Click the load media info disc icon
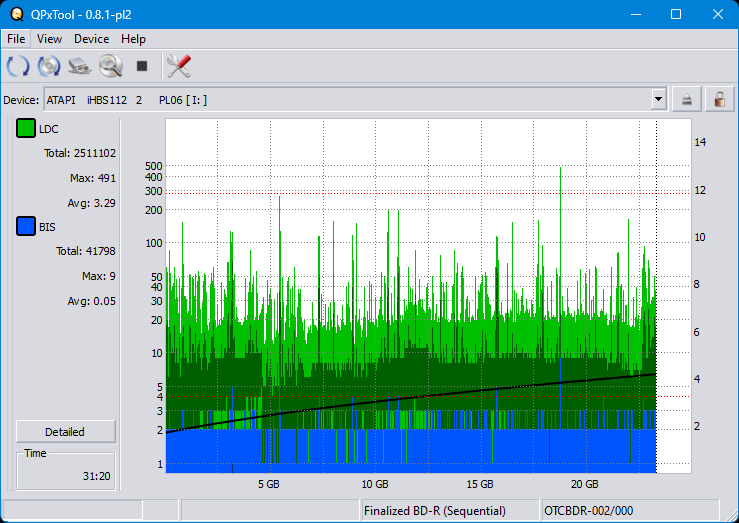Image resolution: width=739 pixels, height=523 pixels. pyautogui.click(x=49, y=65)
